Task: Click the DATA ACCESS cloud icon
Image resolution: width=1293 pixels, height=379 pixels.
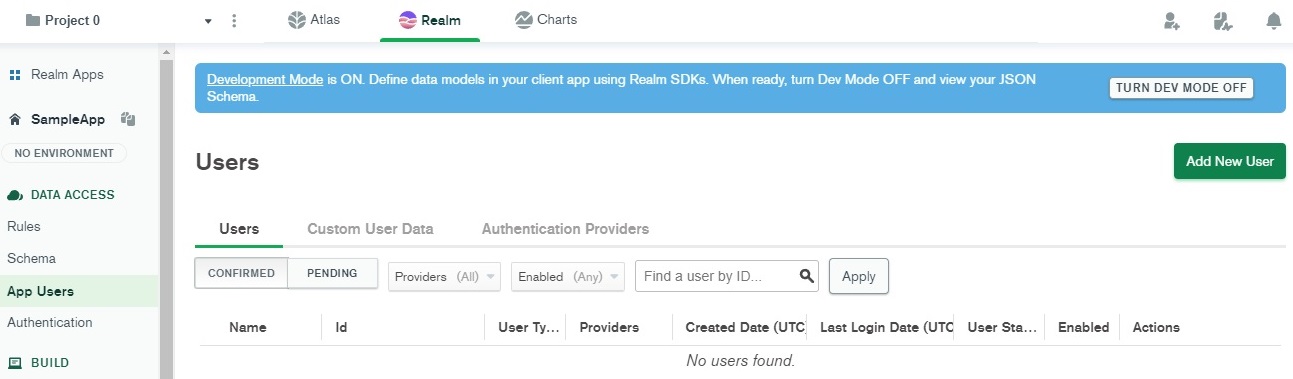Action: tap(15, 195)
